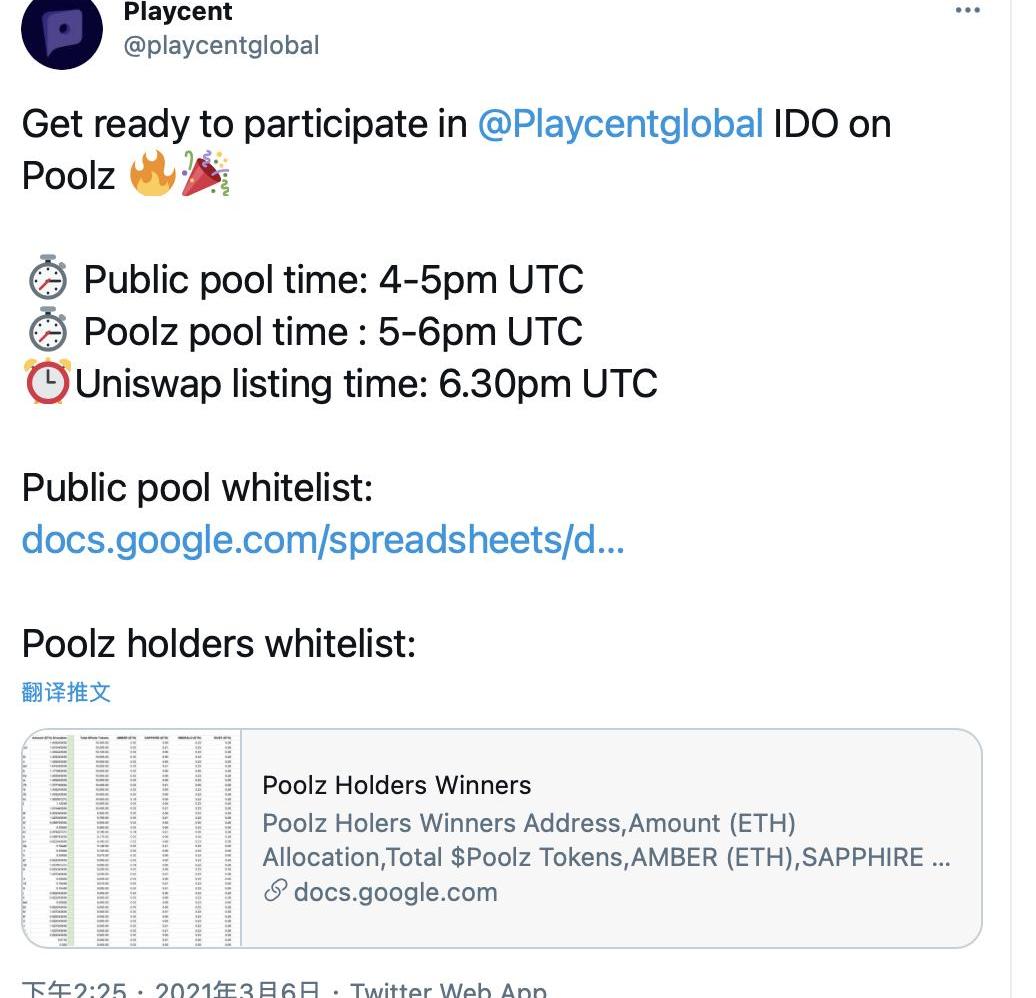The image size is (1036, 998).
Task: Open the tweet's three-dot more menu
Action: pyautogui.click(x=968, y=11)
